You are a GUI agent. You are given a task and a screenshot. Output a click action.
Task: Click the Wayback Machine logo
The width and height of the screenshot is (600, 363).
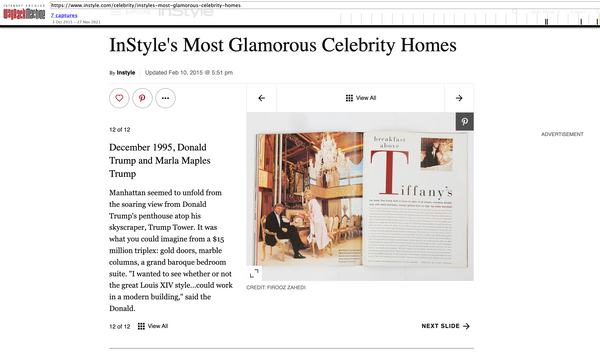pos(24,14)
